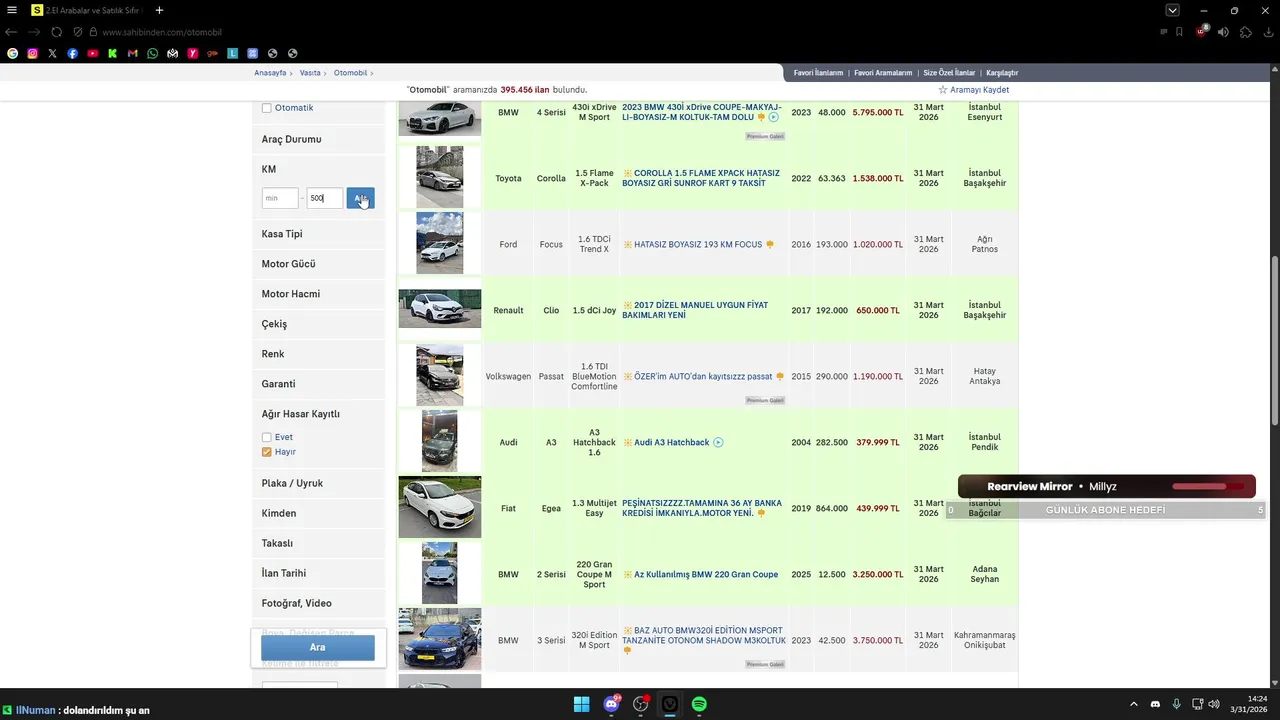Open the Instagram bookmark icon
The width and height of the screenshot is (1280, 720).
point(32,53)
